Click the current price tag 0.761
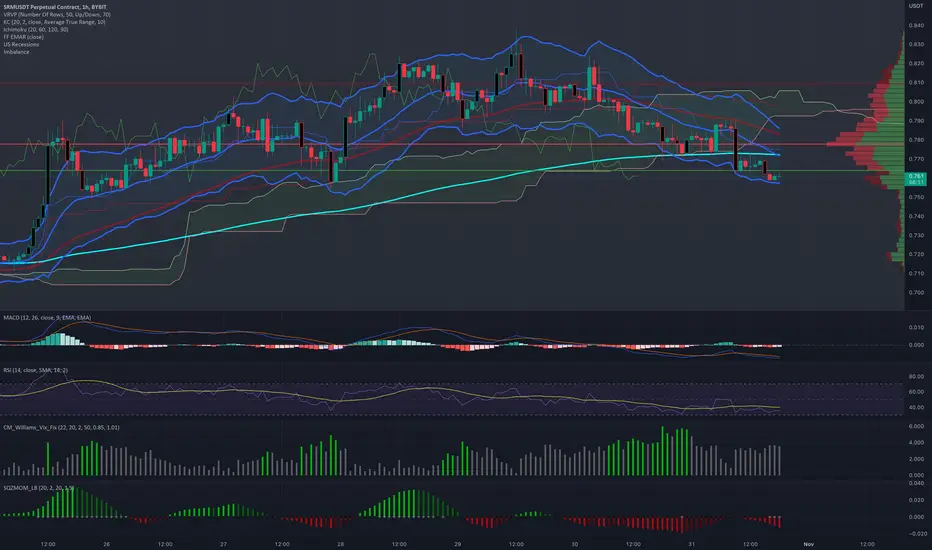932x550 pixels. pyautogui.click(x=916, y=177)
